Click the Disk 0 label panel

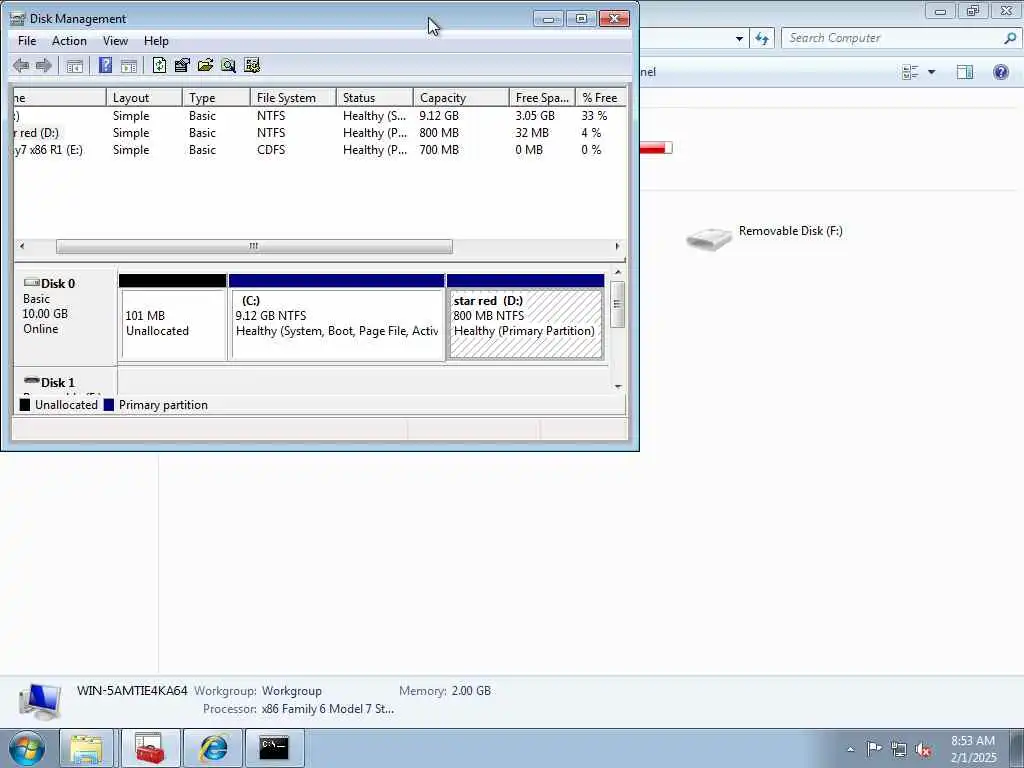(x=65, y=317)
